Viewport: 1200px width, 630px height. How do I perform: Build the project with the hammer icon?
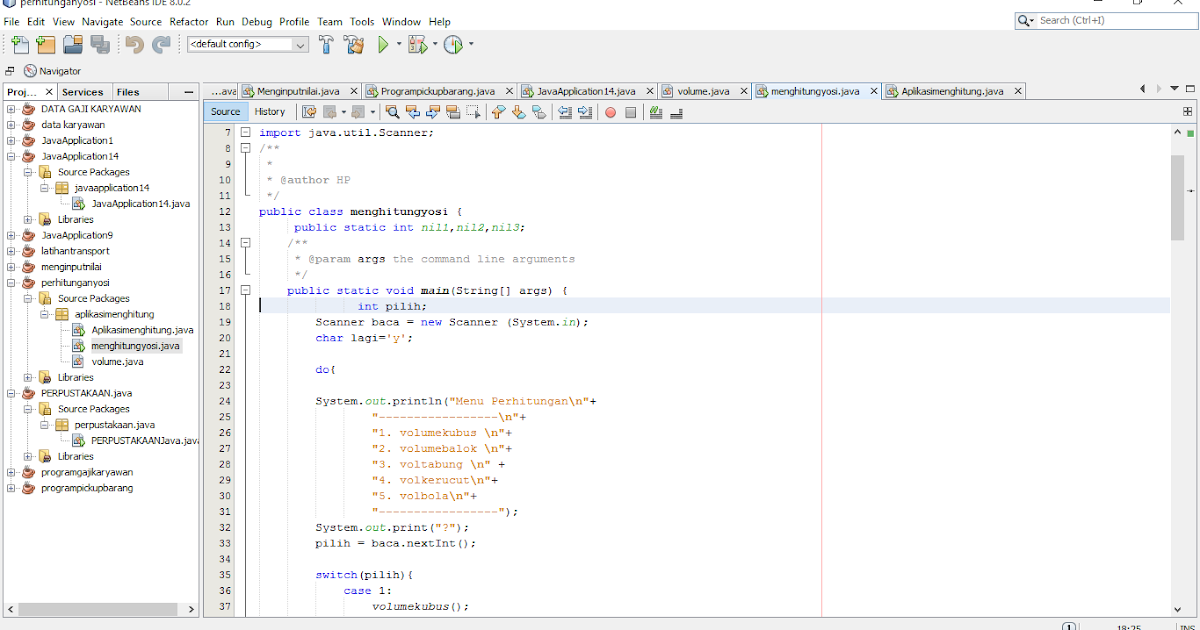(326, 44)
